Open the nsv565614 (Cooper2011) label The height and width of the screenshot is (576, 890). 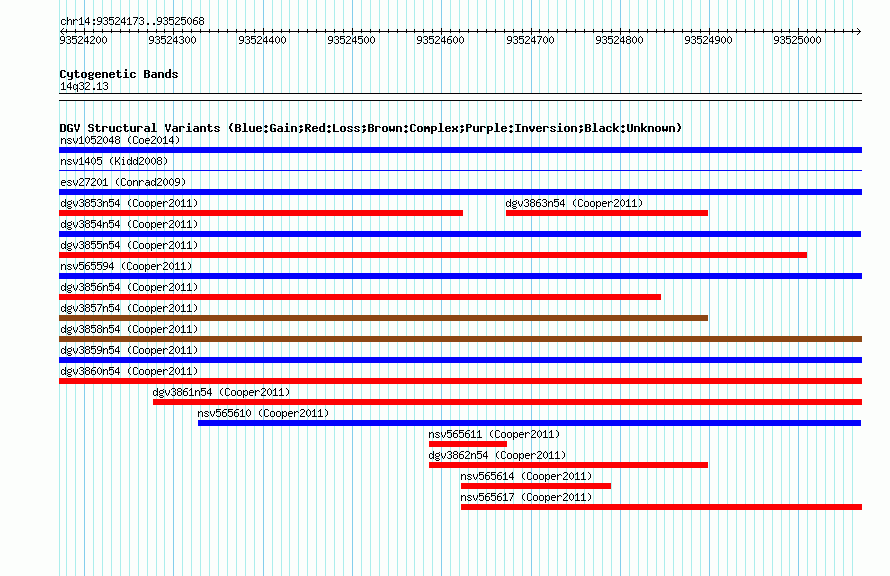pos(526,476)
